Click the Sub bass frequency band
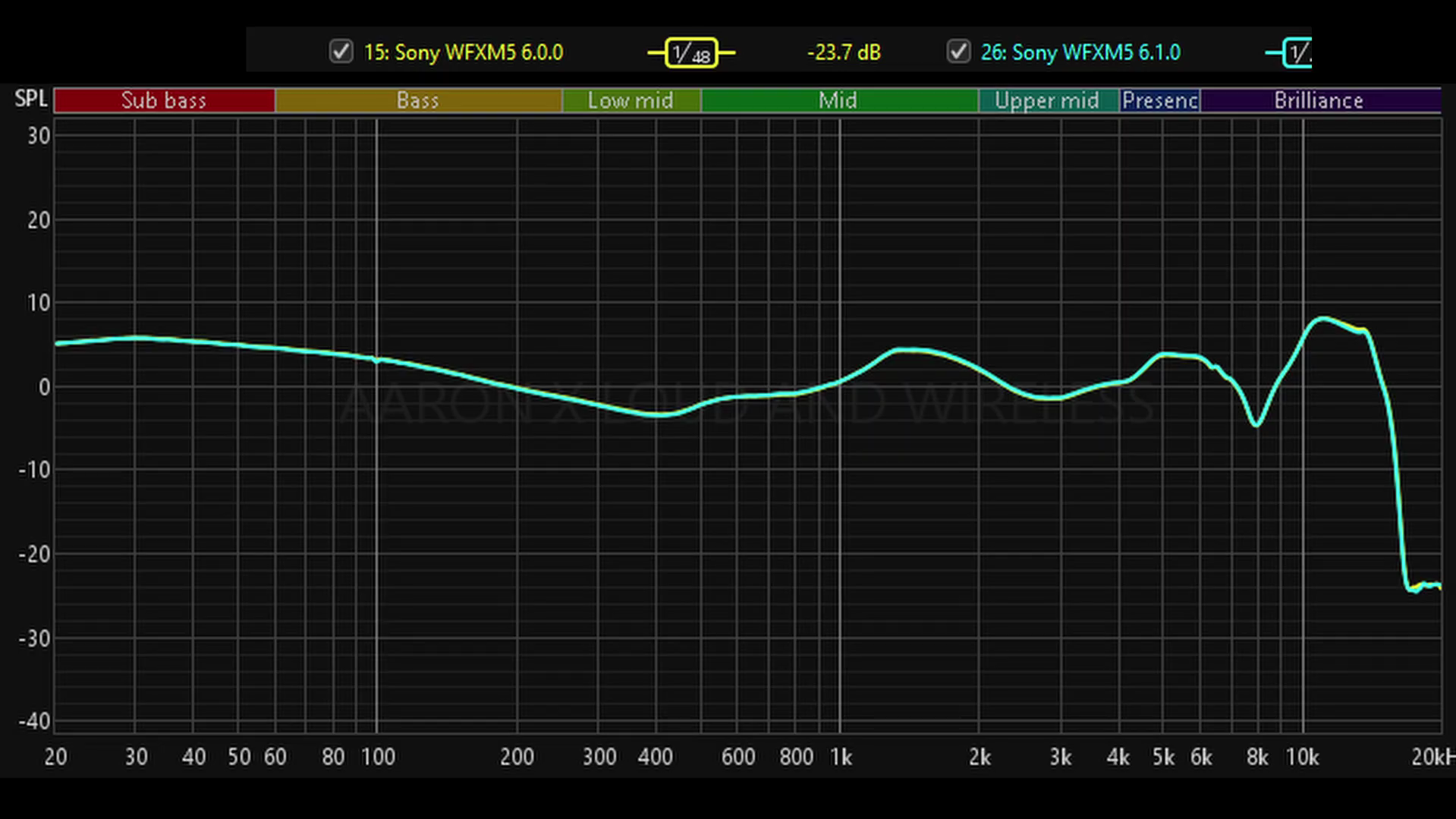The image size is (1456, 819). click(164, 100)
